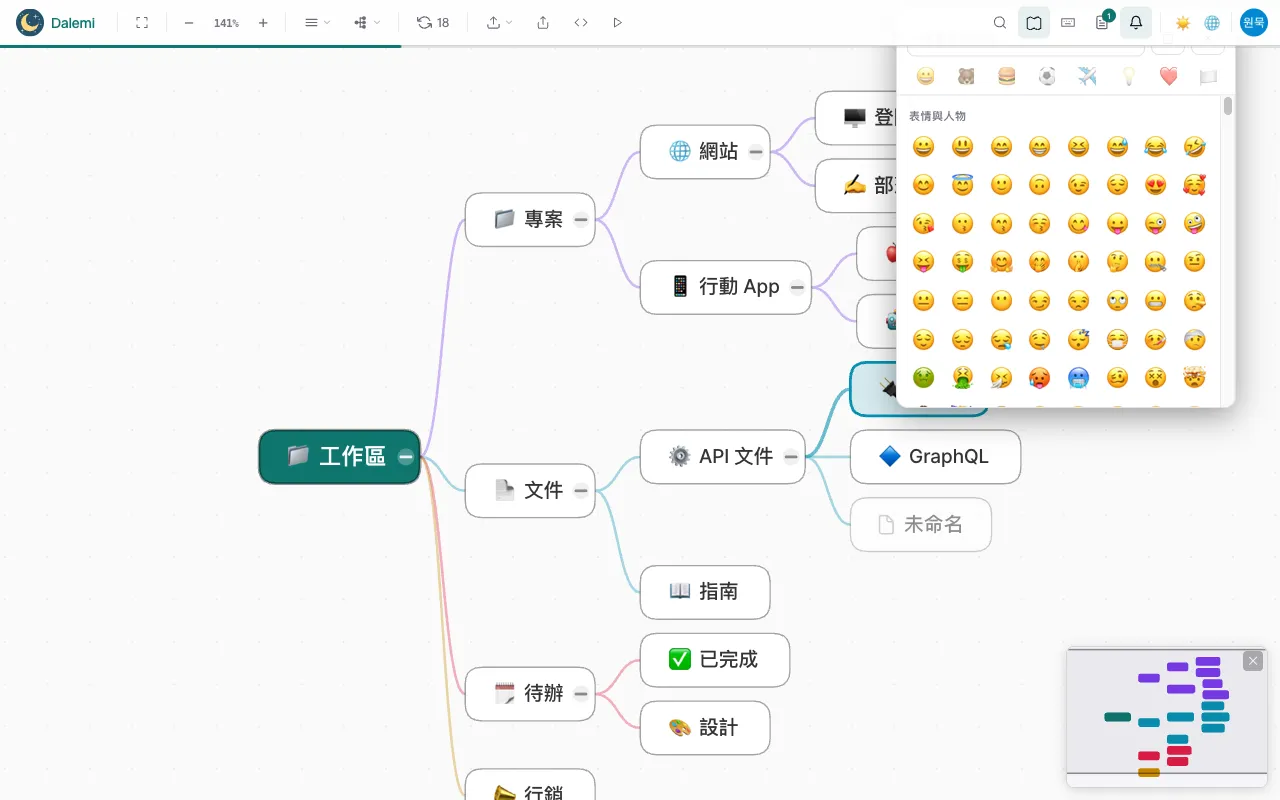
Task: Open the user avatar menu
Action: coord(1254,22)
